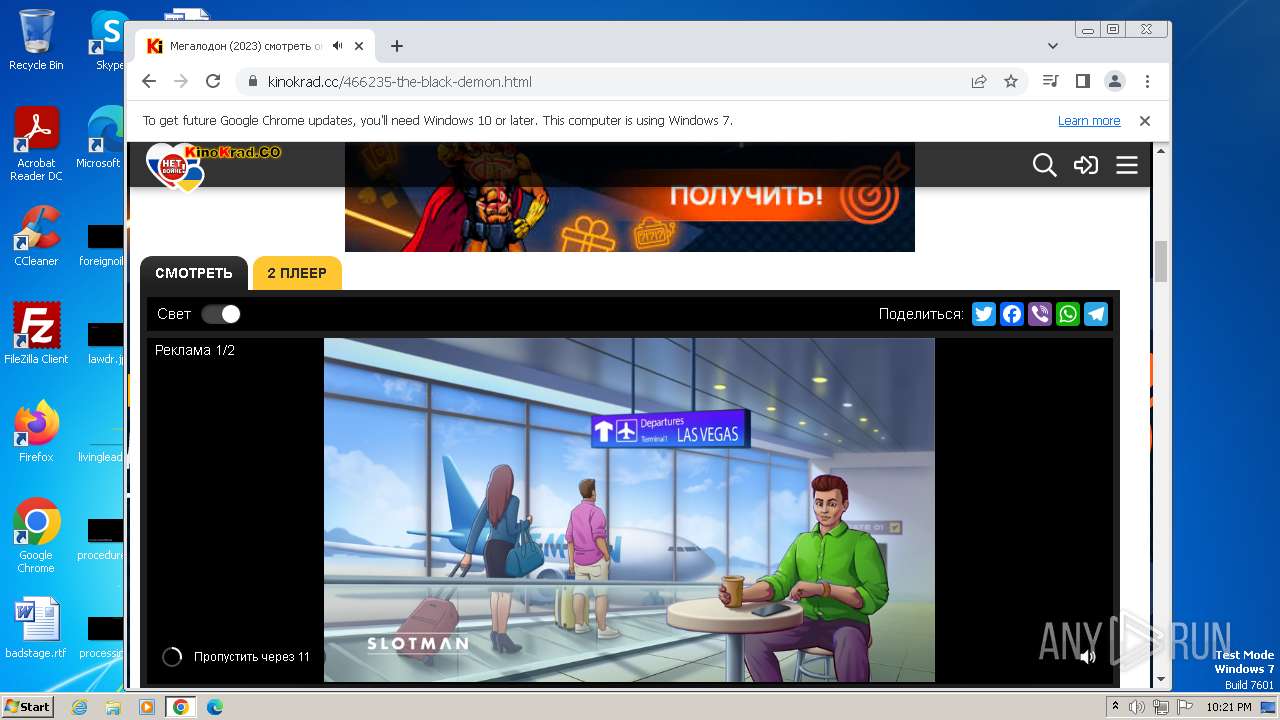The image size is (1280, 720).
Task: Open File Explorer from taskbar
Action: pyautogui.click(x=113, y=707)
